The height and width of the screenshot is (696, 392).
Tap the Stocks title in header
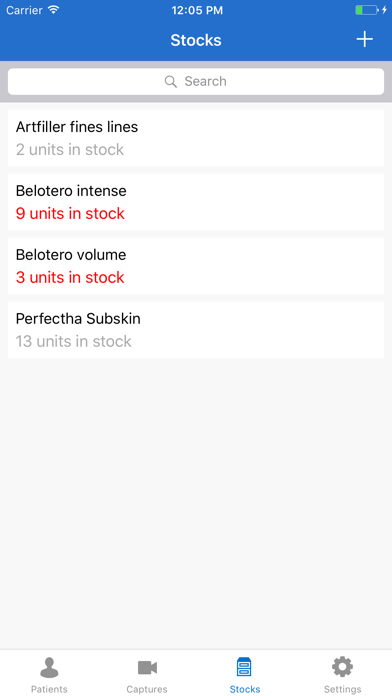coord(196,40)
